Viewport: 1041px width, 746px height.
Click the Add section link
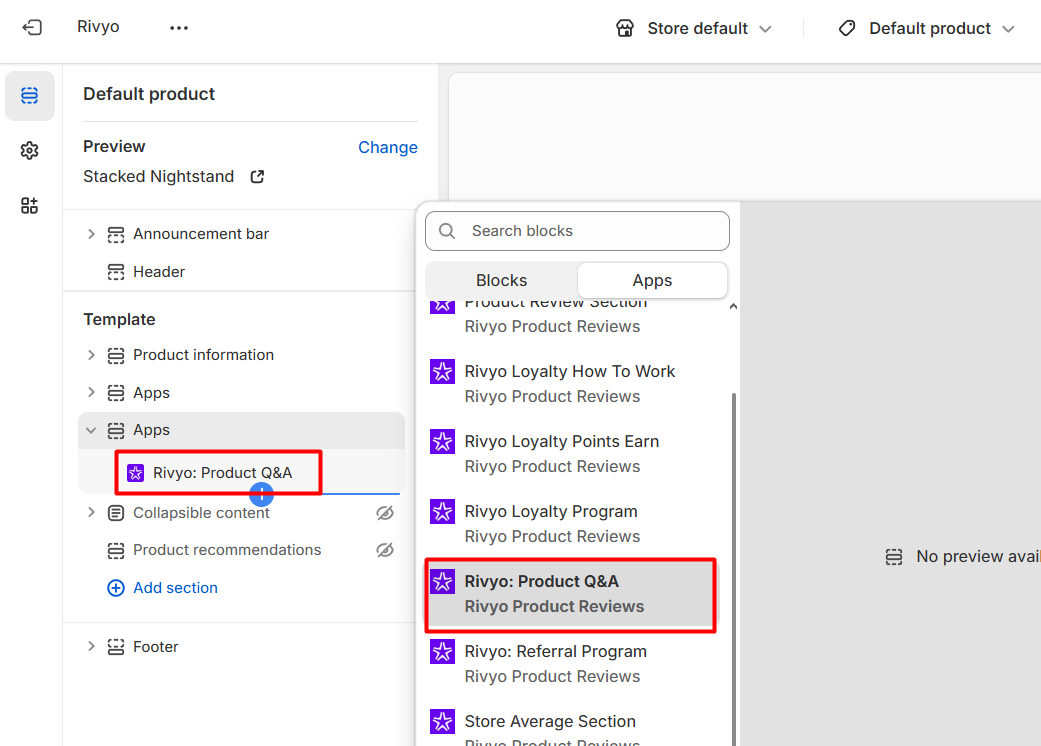[x=175, y=588]
